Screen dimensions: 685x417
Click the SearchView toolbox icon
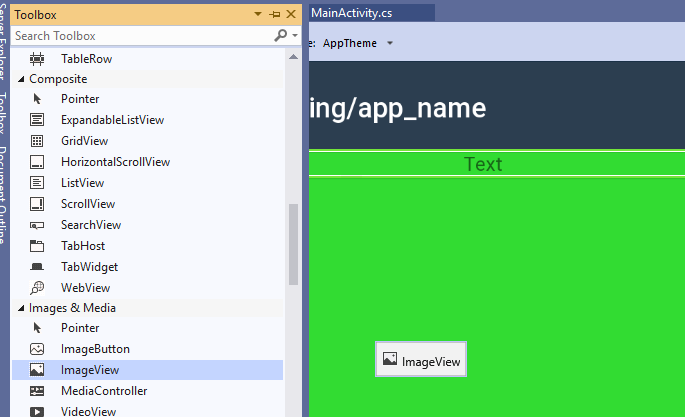[37, 225]
